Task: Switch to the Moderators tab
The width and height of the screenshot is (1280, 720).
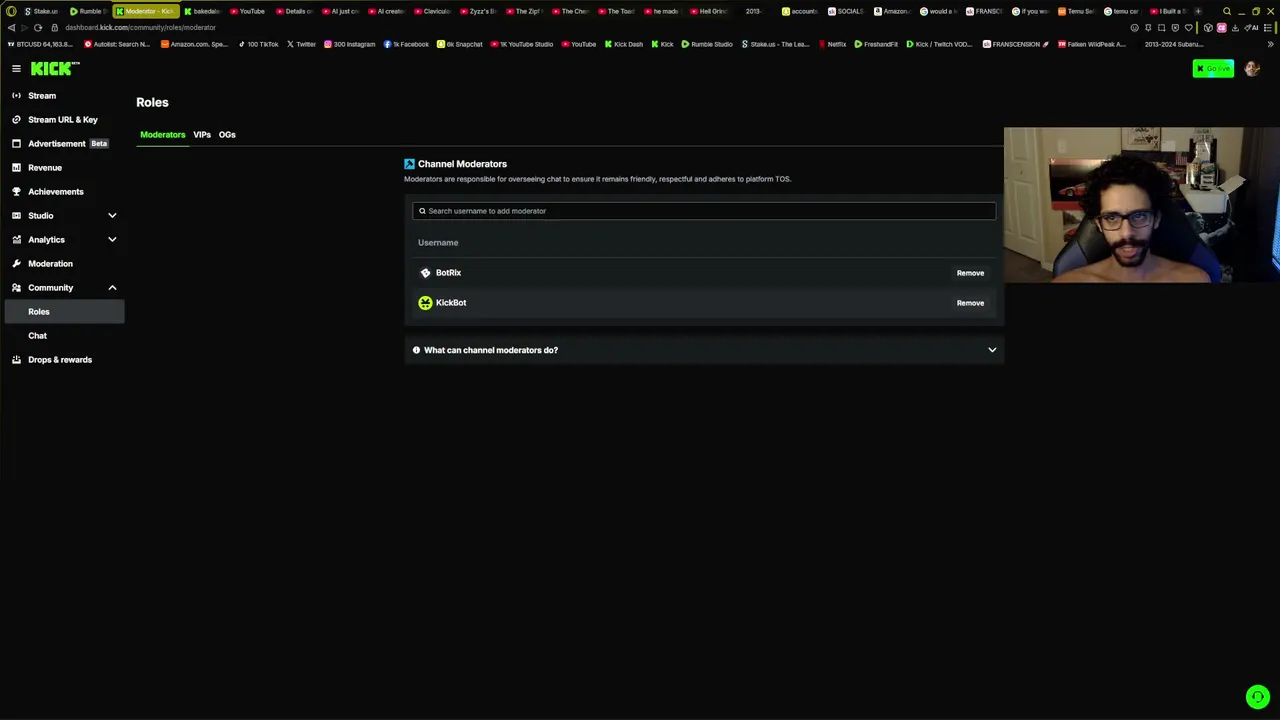Action: tap(162, 135)
